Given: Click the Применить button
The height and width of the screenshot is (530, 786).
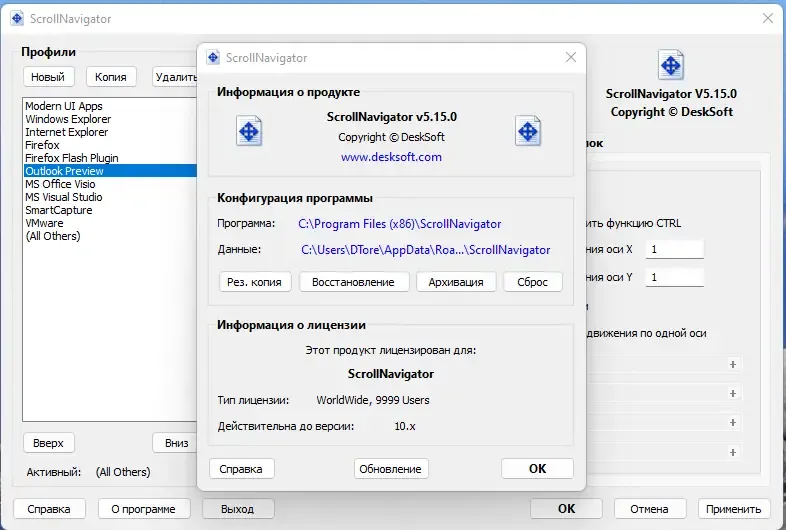Looking at the screenshot, I should [x=734, y=509].
